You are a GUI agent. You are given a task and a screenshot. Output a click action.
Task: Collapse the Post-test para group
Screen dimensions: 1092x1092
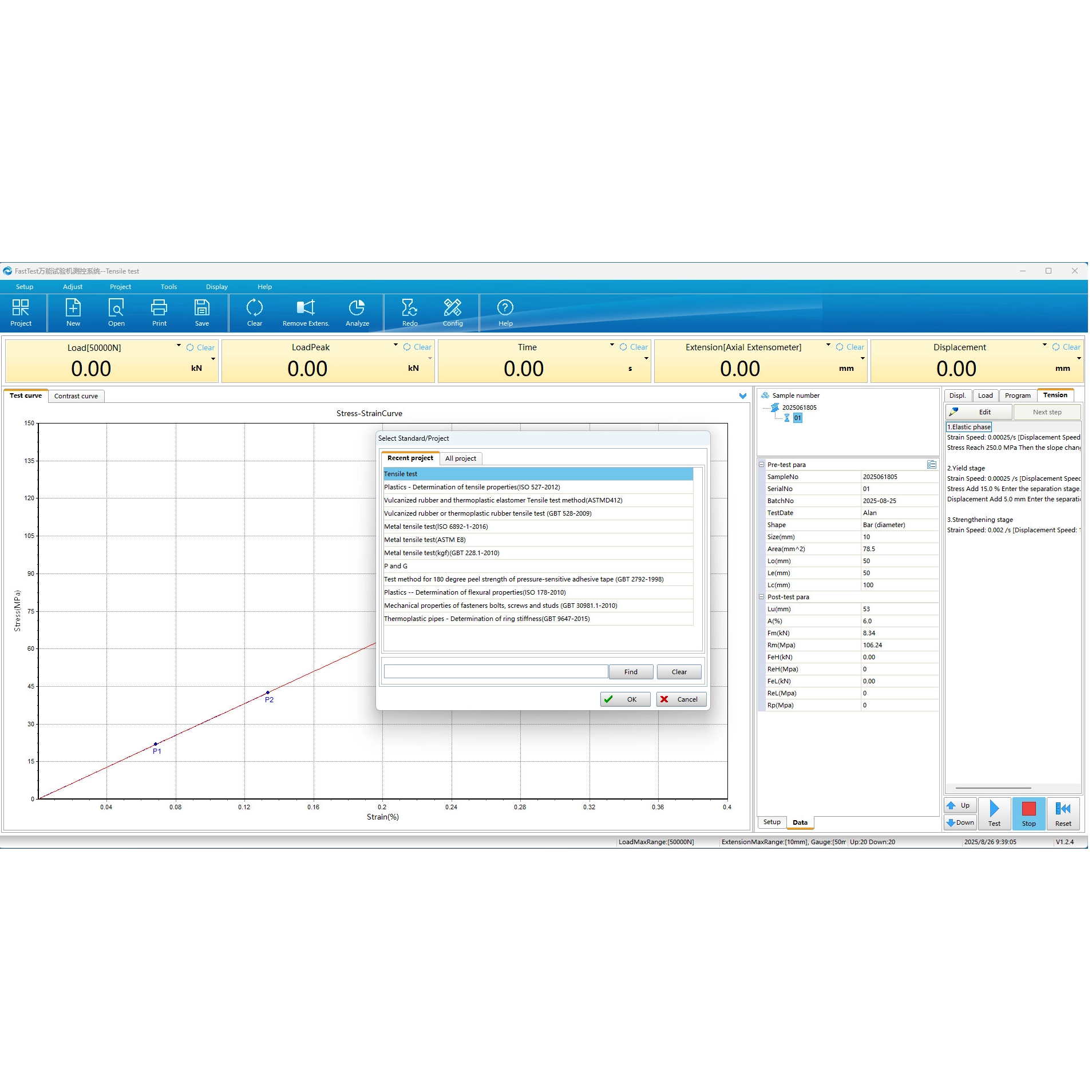coord(761,597)
